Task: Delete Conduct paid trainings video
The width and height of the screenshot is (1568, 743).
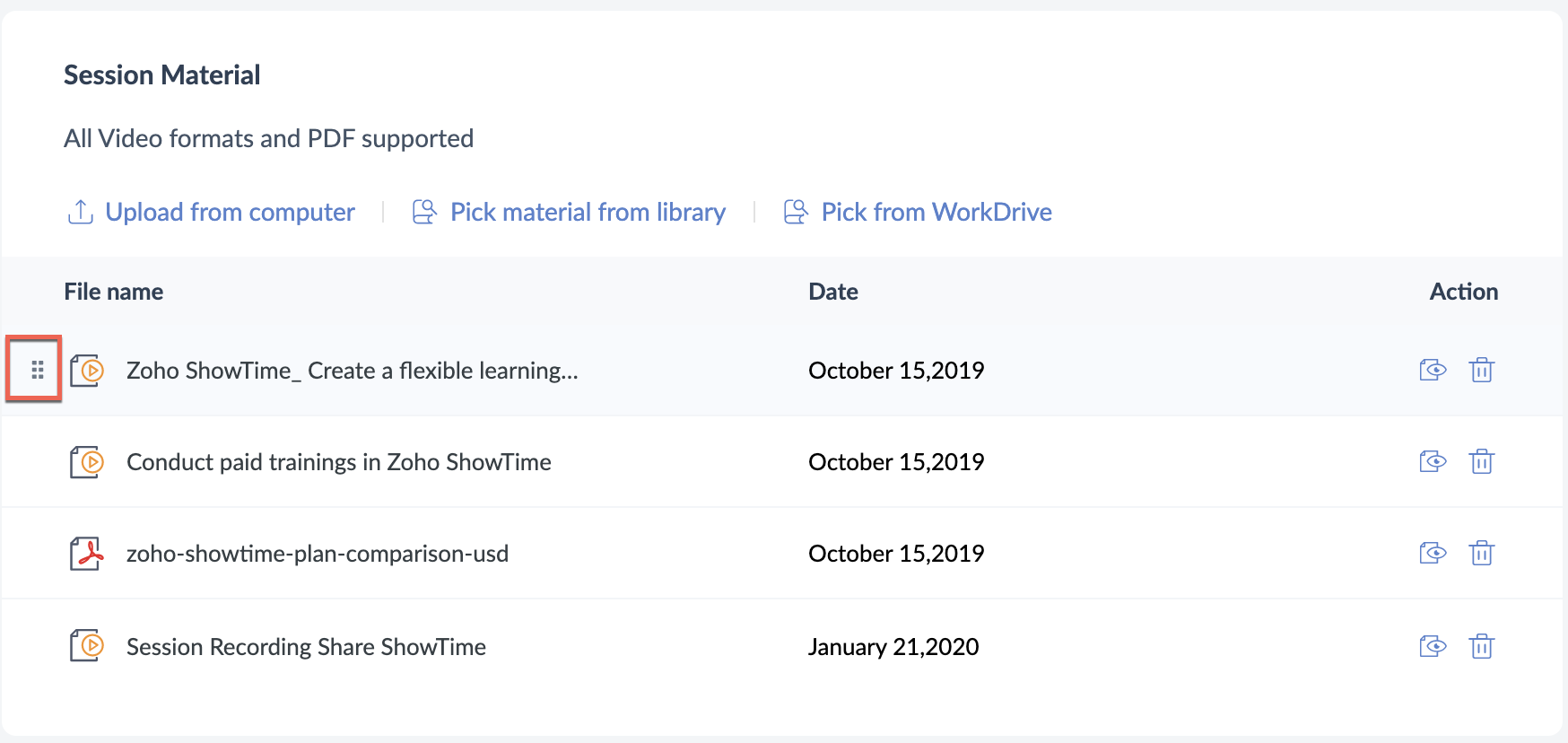Action: [1481, 461]
